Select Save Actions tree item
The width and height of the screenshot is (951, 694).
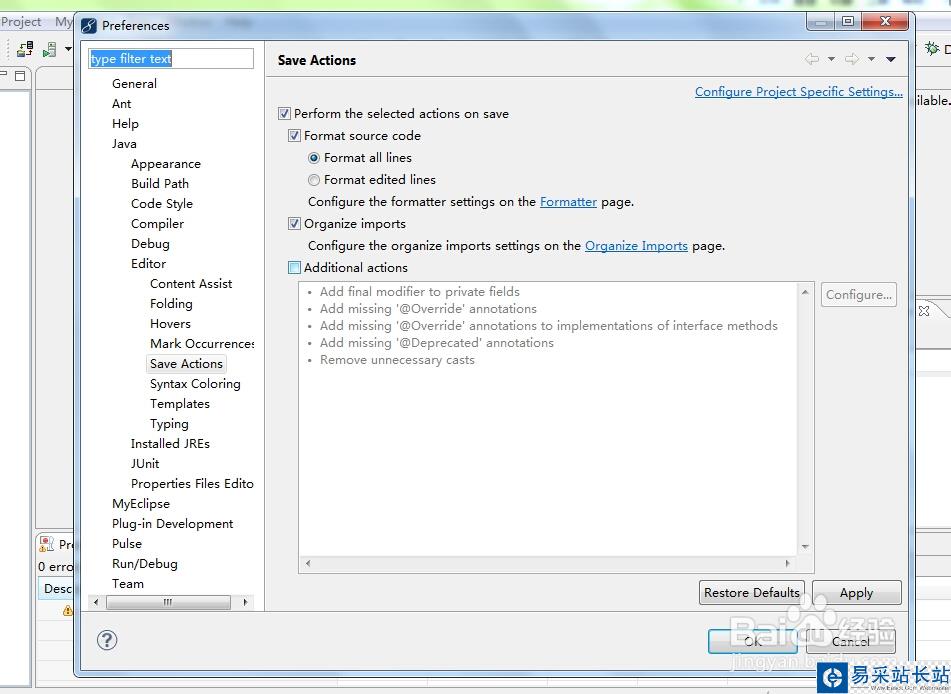[x=186, y=364]
